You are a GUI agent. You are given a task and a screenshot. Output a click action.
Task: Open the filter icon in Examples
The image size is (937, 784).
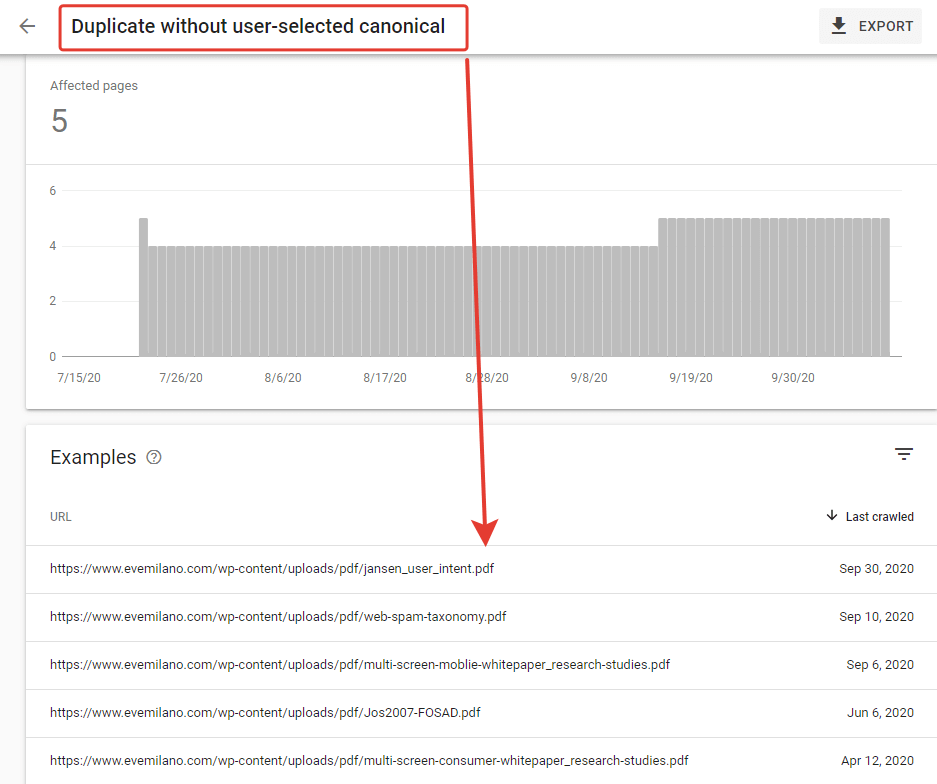coord(903,455)
